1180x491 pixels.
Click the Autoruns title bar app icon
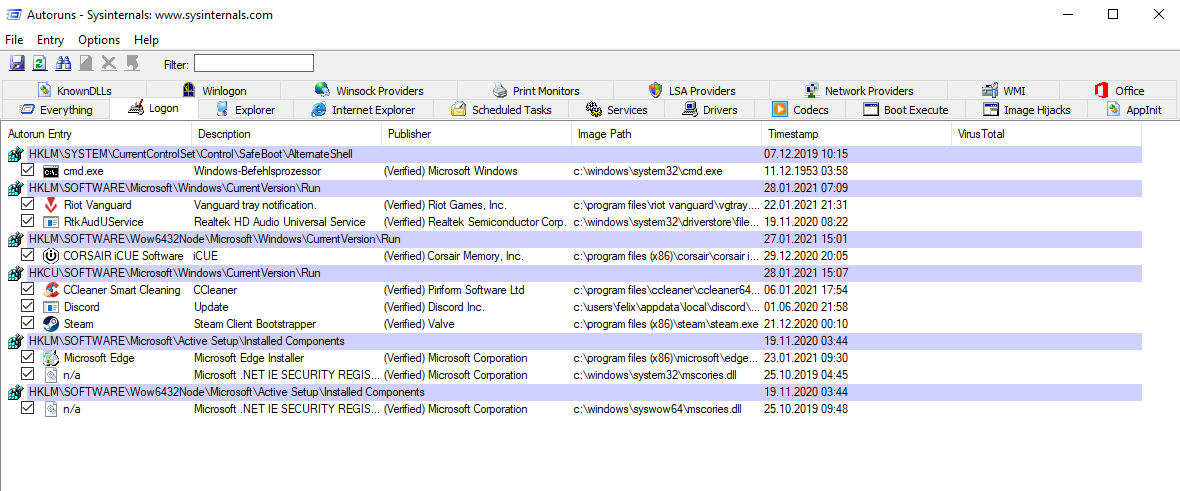(13, 14)
